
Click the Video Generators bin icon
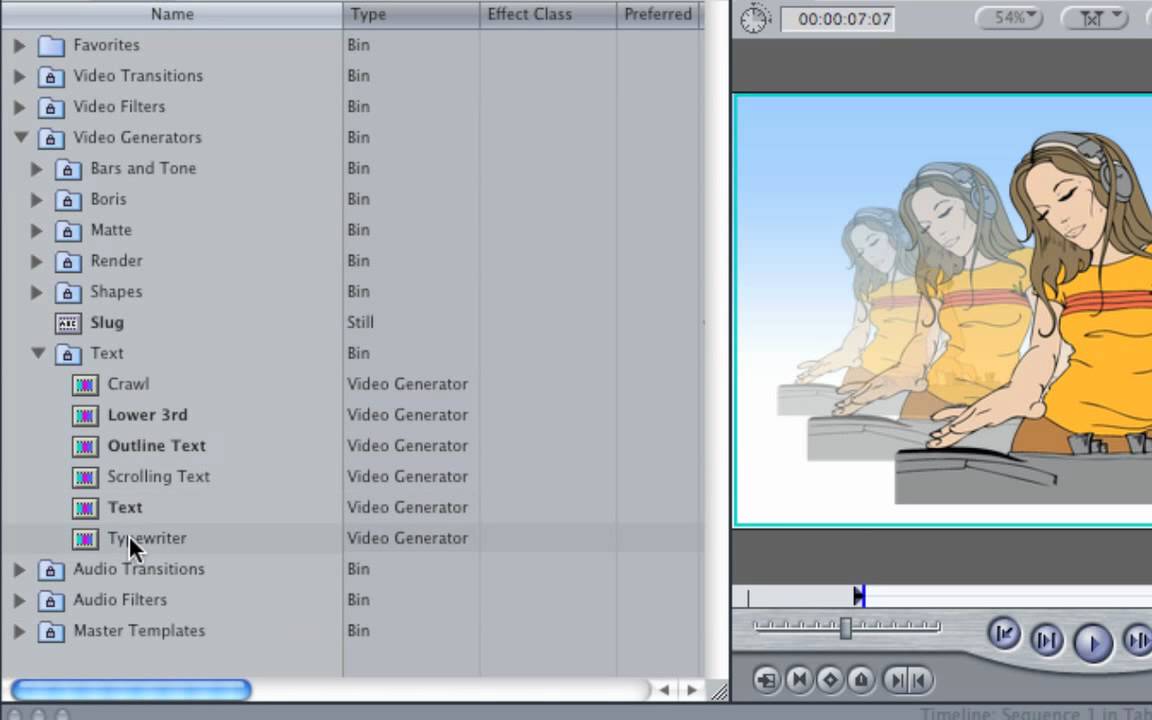[51, 138]
